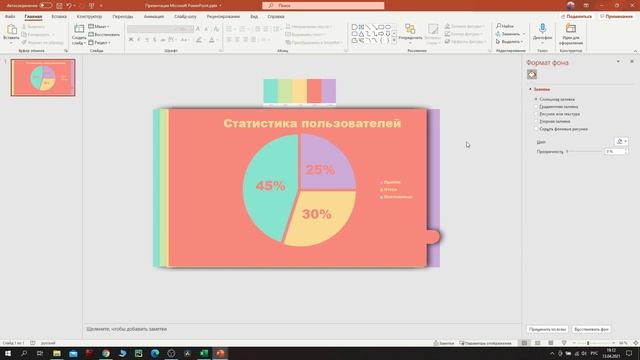Viewport: 640px width, 360px height.
Task: Switch to the Insert (Вставка) tab
Action: (x=59, y=17)
